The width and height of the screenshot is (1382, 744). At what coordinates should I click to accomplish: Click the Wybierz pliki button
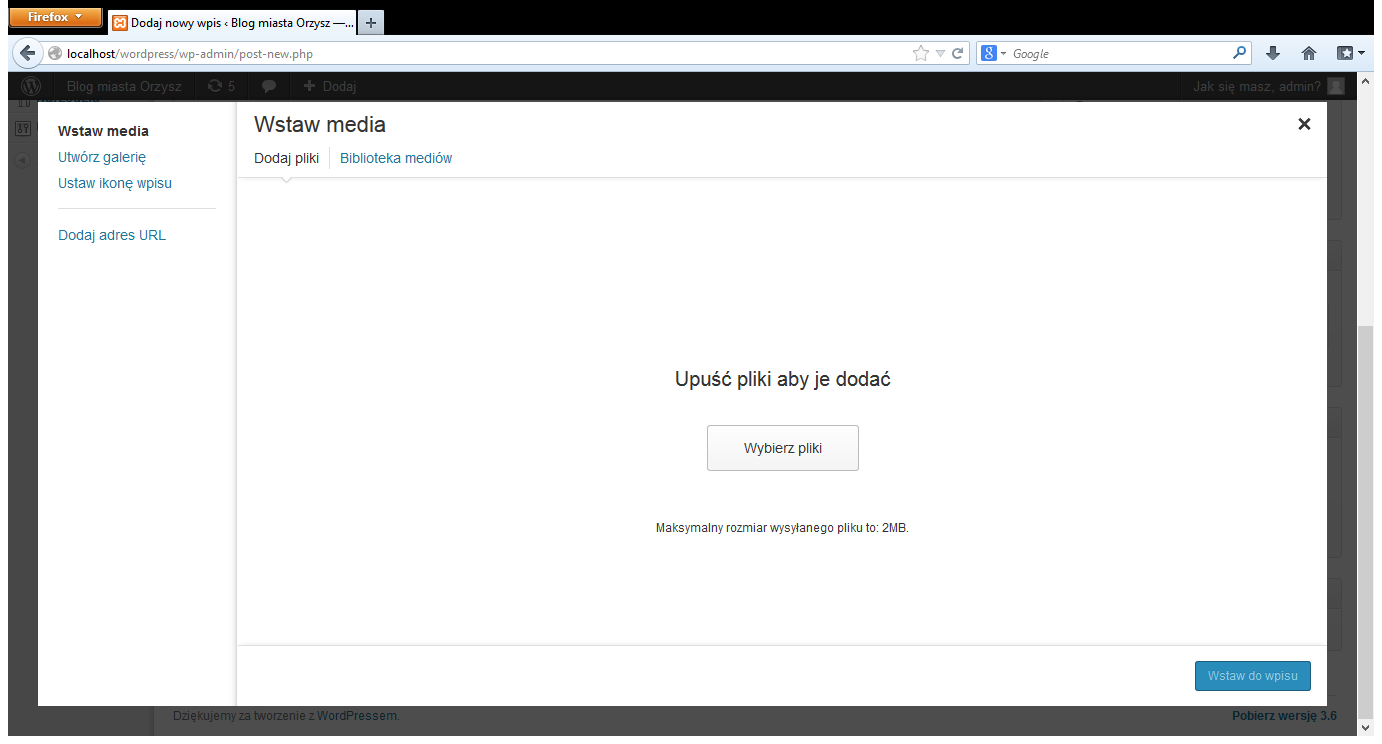pos(783,448)
